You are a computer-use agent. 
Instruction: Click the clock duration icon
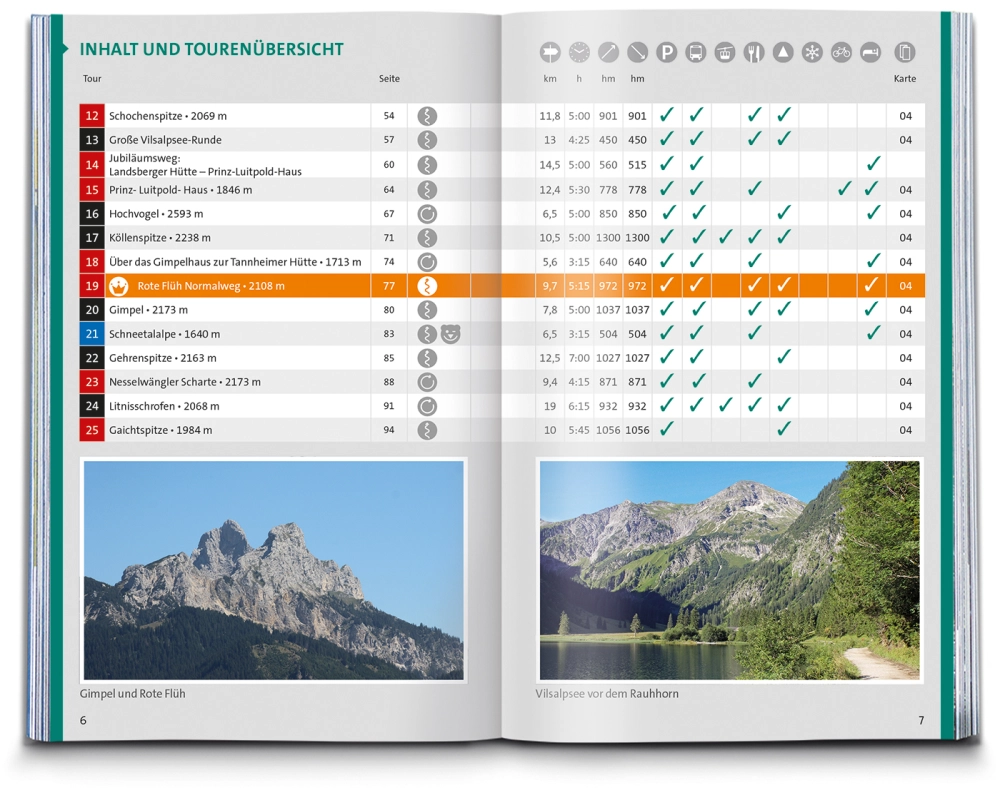tap(579, 53)
